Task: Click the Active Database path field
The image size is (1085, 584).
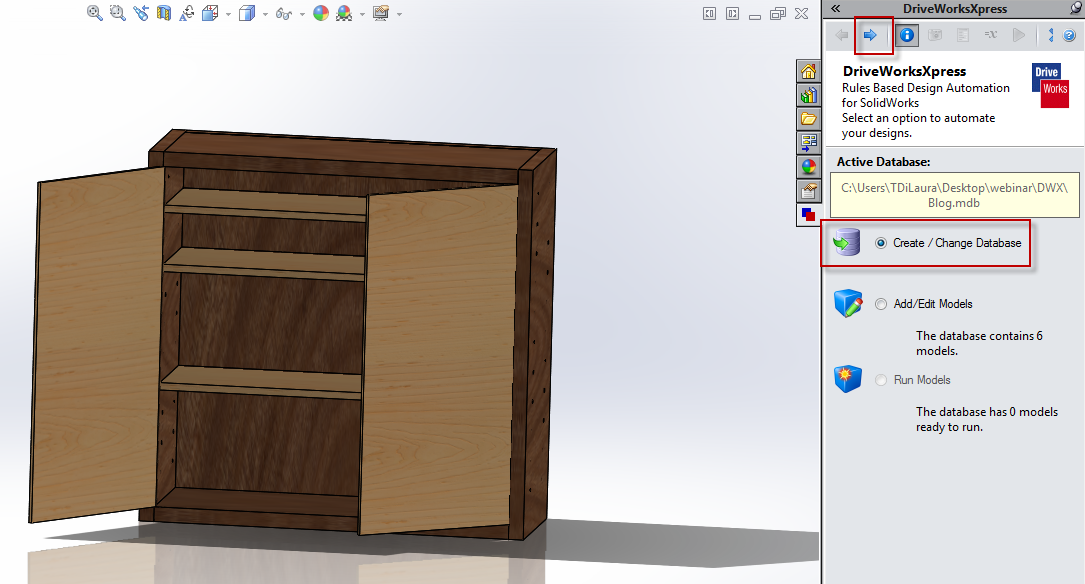Action: point(954,195)
